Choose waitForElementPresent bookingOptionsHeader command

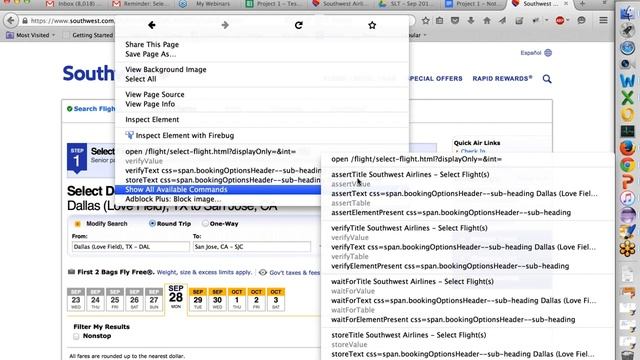(x=453, y=320)
